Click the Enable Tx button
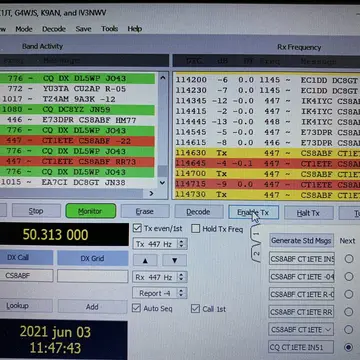Image resolution: width=360 pixels, height=360 pixels. [253, 212]
